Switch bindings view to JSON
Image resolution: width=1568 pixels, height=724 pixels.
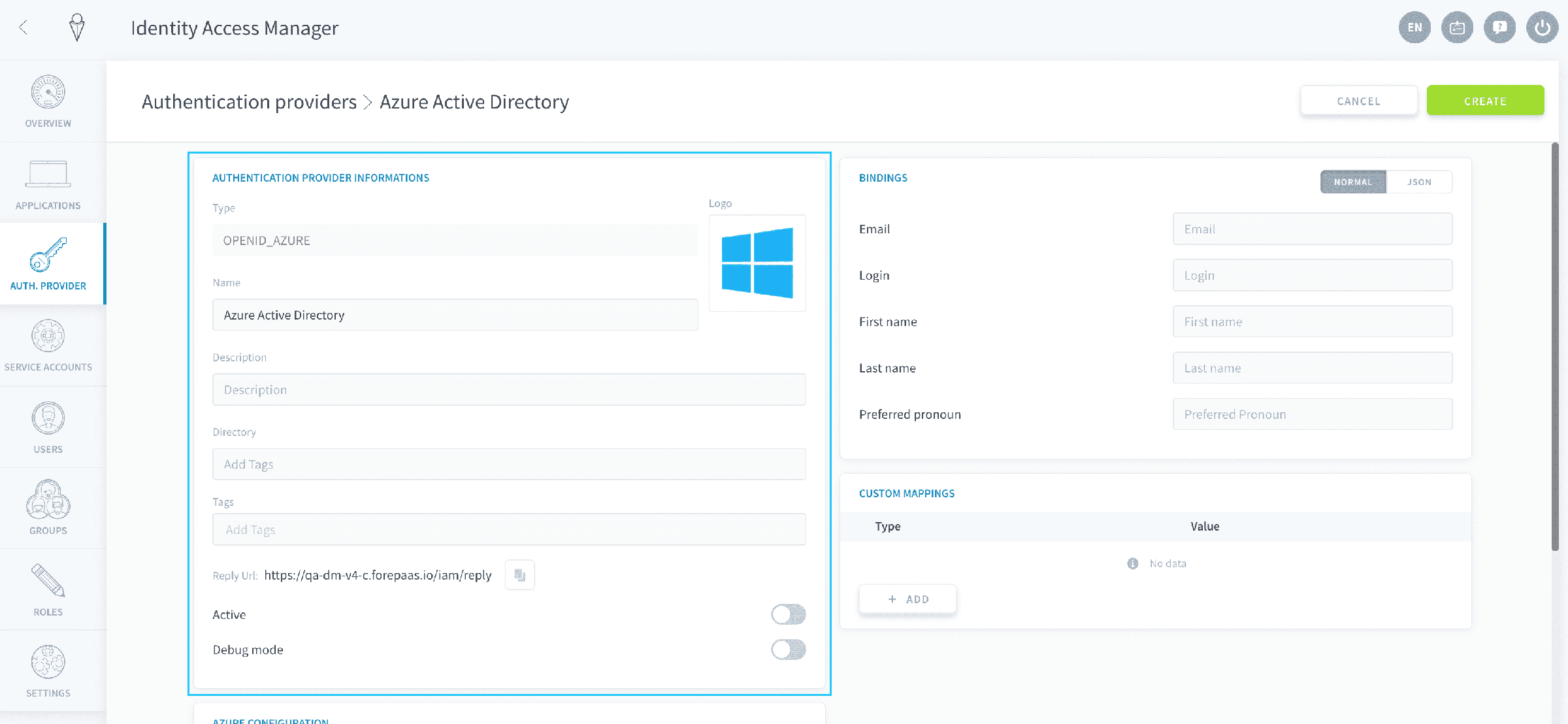[1419, 182]
